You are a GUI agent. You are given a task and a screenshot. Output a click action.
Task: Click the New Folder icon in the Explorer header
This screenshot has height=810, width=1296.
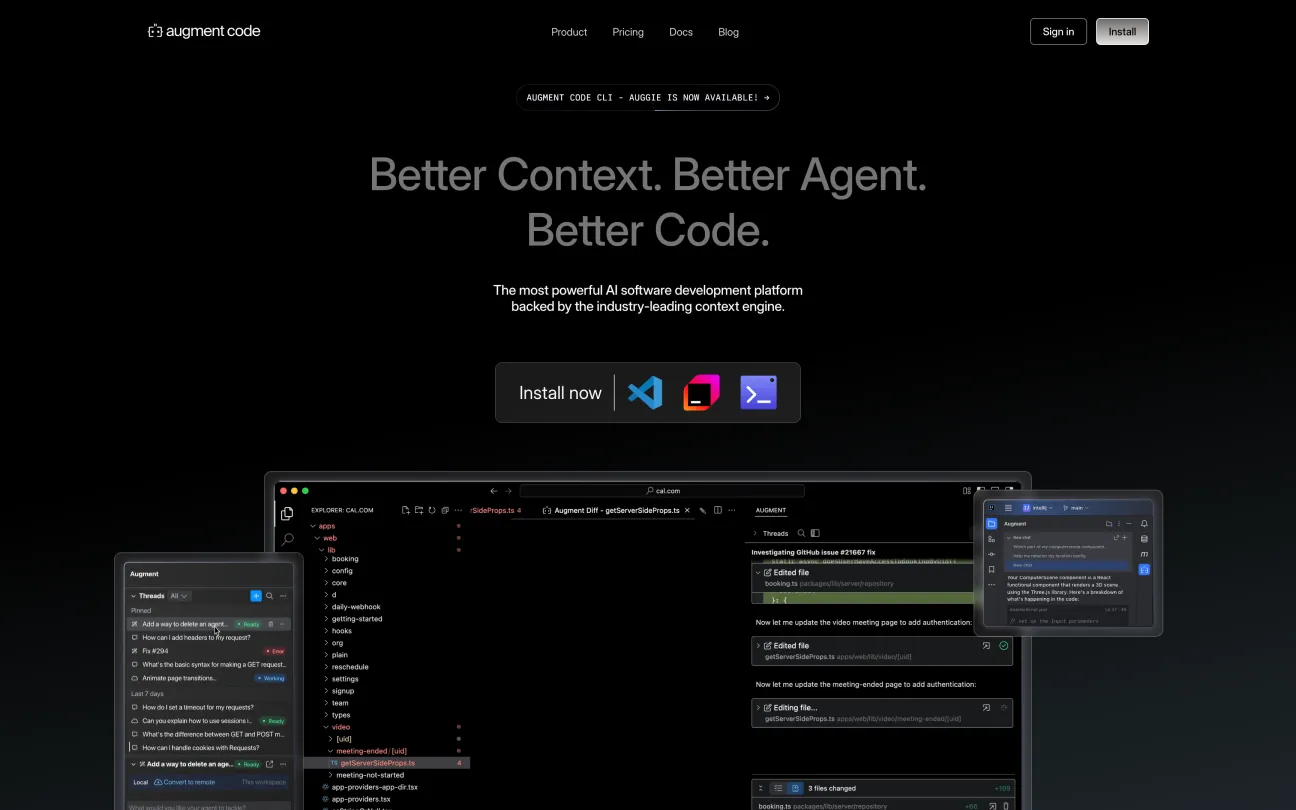click(x=419, y=510)
